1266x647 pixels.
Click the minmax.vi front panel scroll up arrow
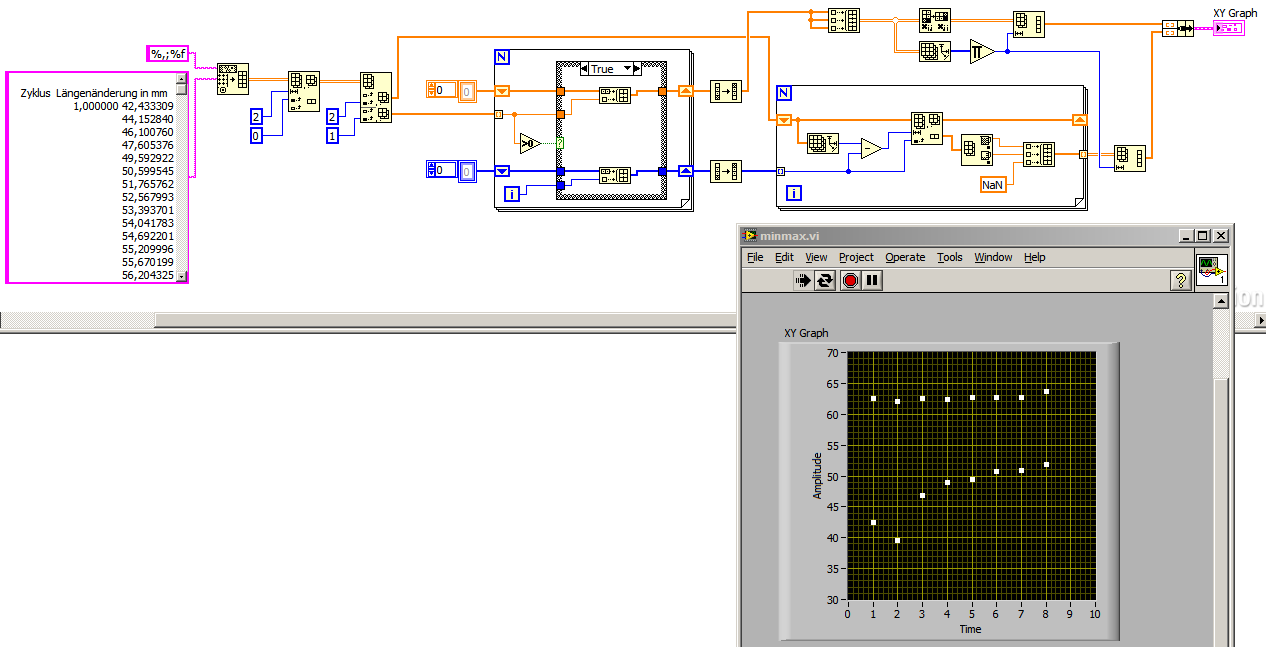(1220, 302)
